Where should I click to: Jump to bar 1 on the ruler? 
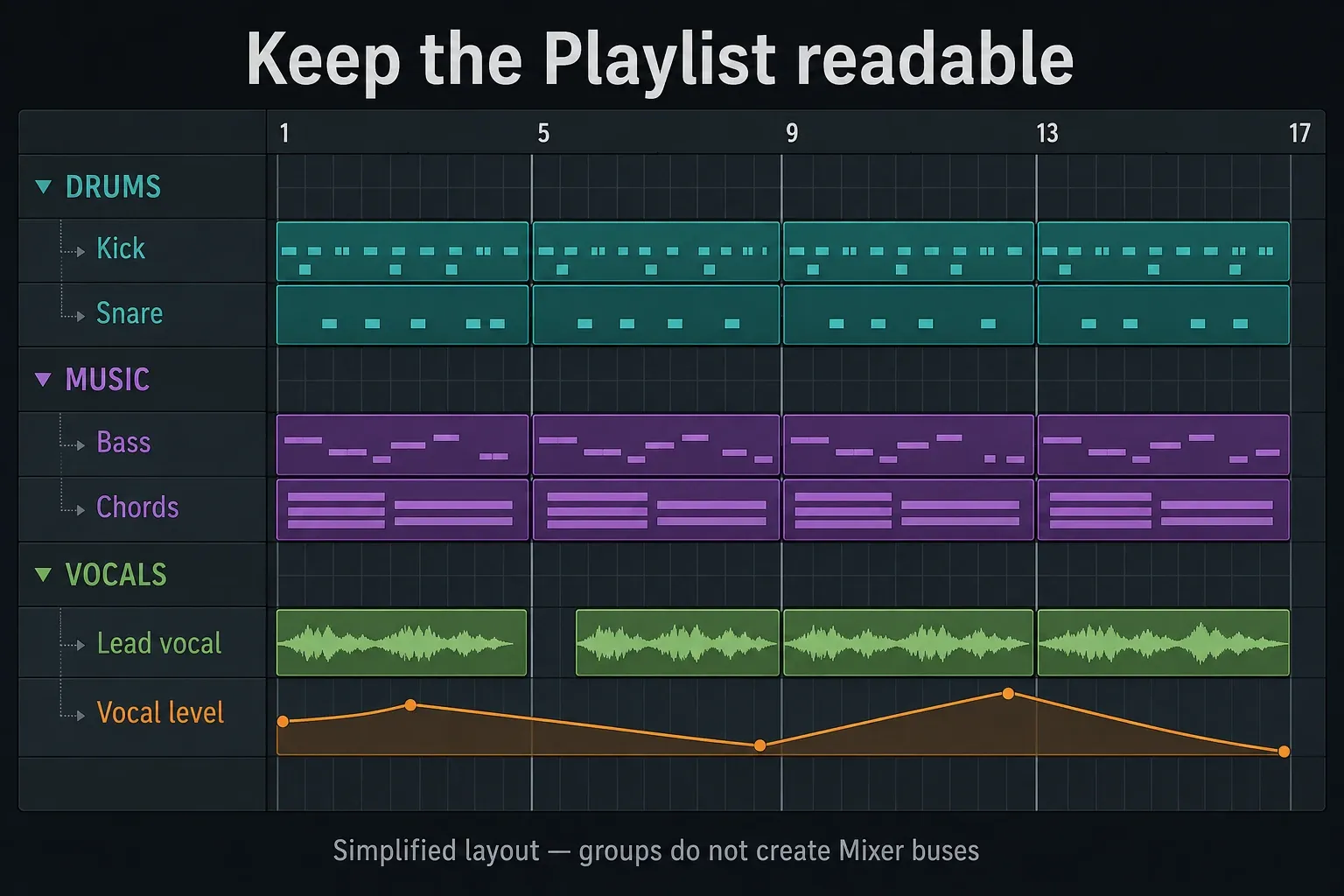284,133
